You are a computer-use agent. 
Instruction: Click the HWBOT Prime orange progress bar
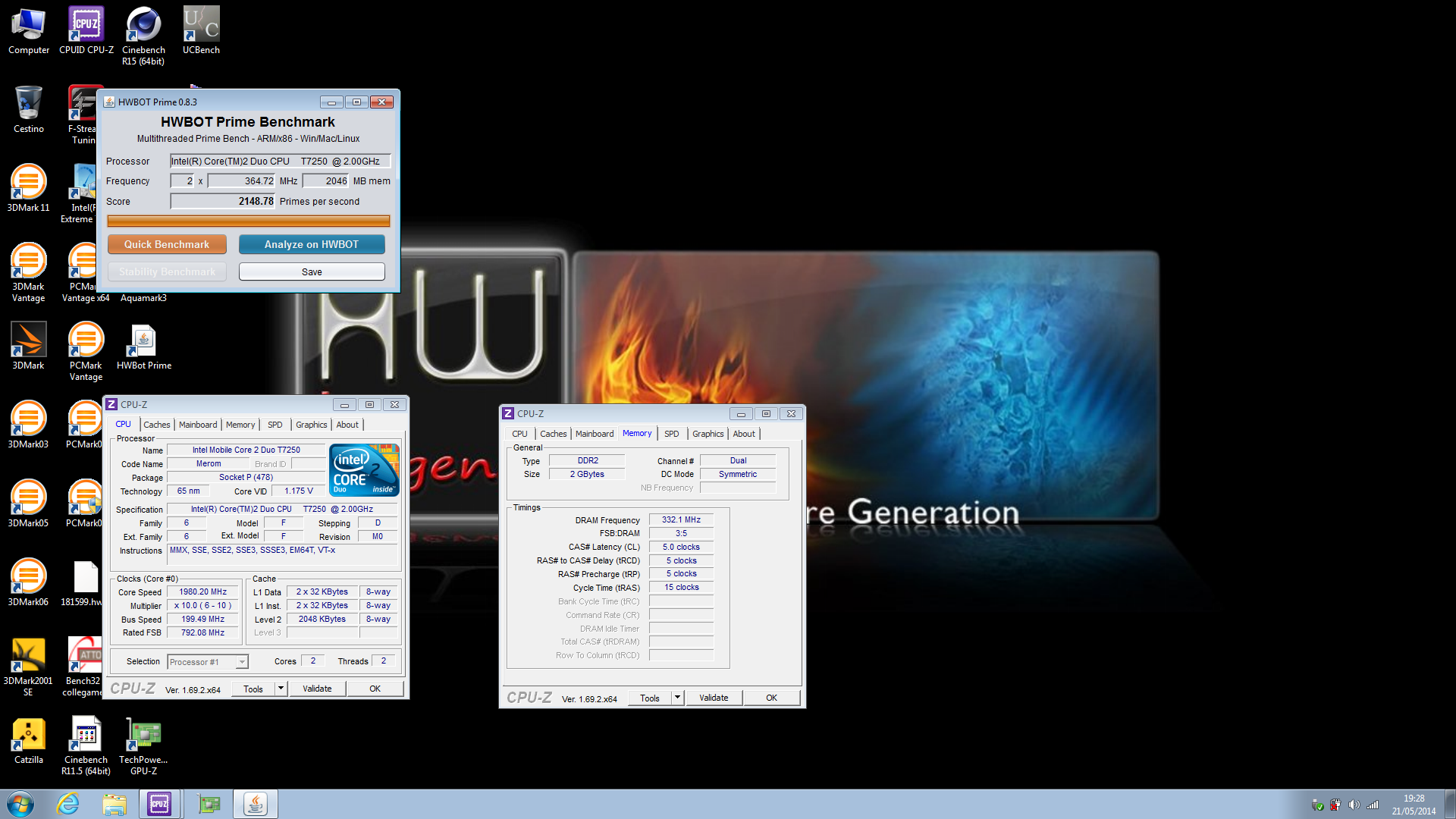(249, 221)
